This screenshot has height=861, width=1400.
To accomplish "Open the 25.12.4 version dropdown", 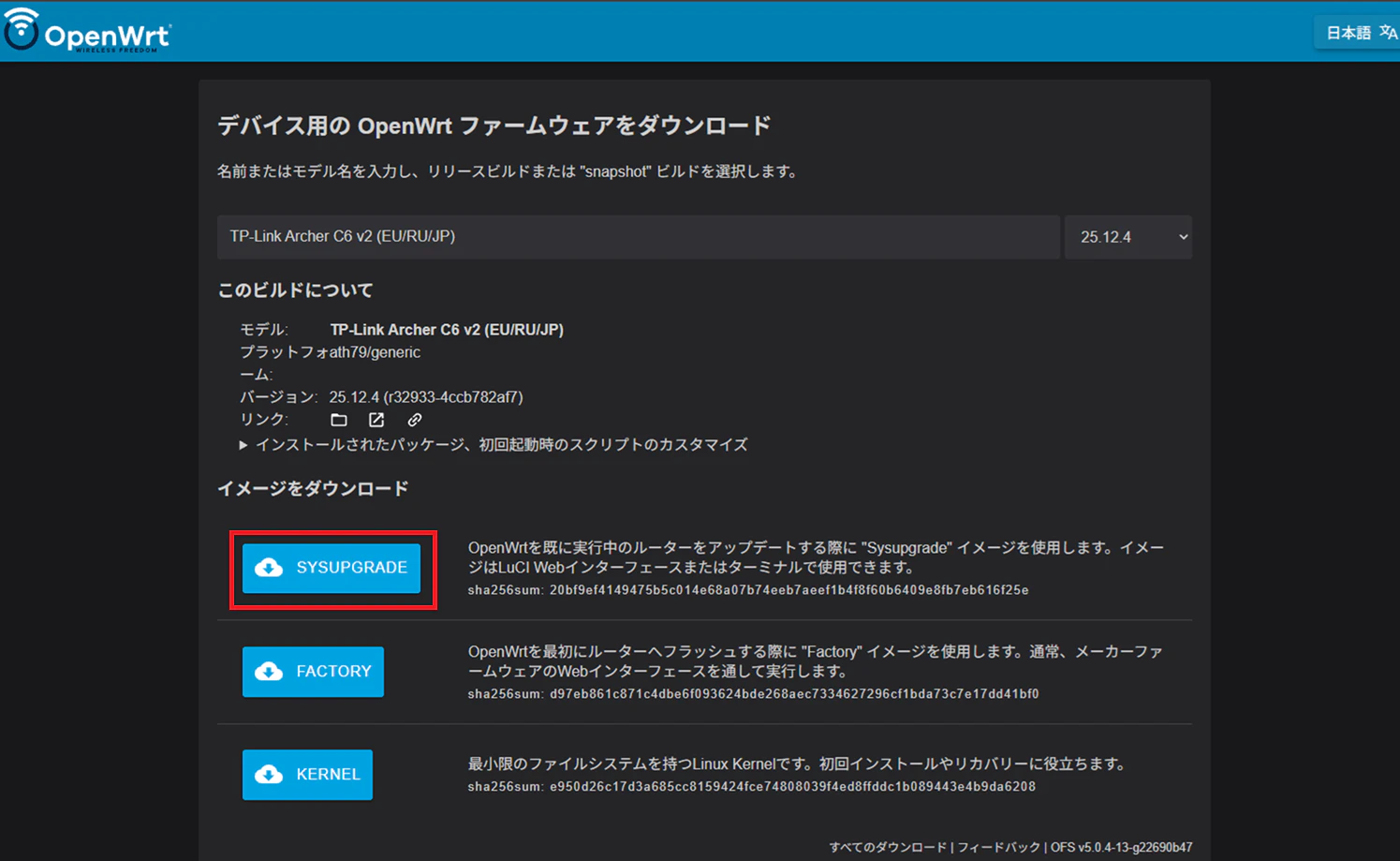I will [x=1128, y=237].
